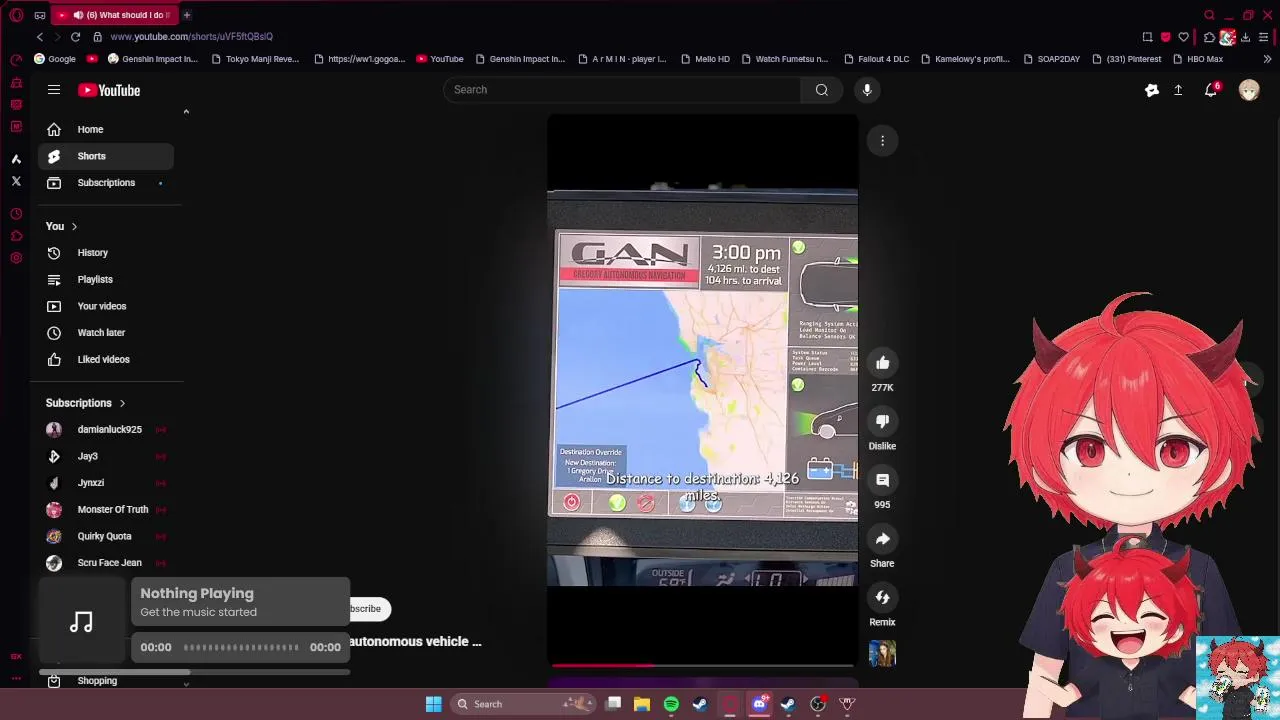Viewport: 1280px width, 720px height.
Task: Open the sound thumbnail below Remix
Action: point(882,654)
